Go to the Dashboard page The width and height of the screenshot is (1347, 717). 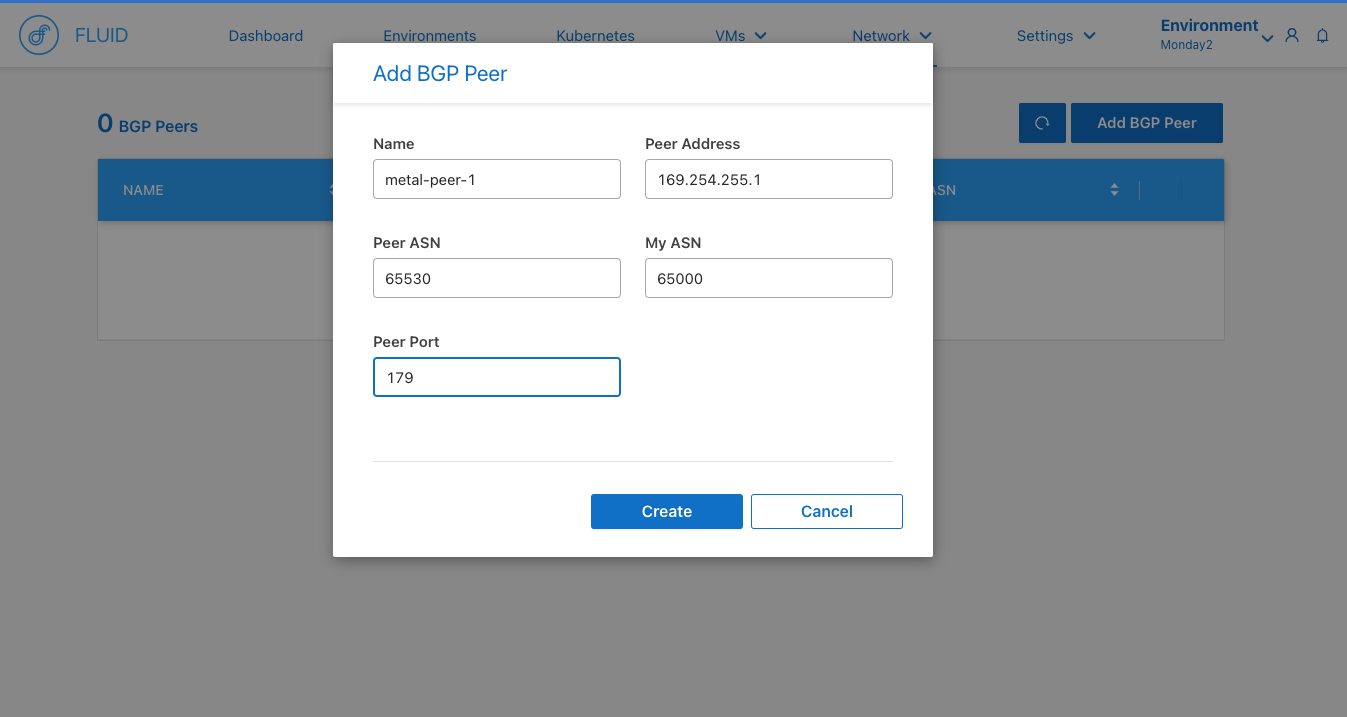pyautogui.click(x=266, y=36)
